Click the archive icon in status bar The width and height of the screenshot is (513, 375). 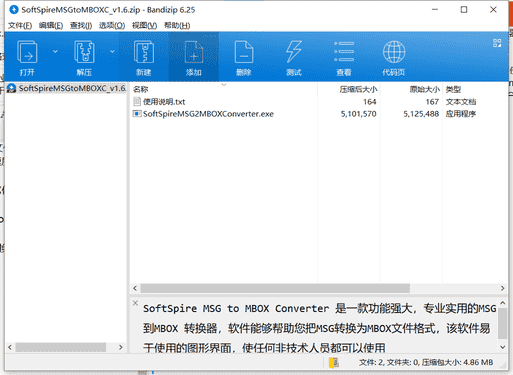point(334,363)
